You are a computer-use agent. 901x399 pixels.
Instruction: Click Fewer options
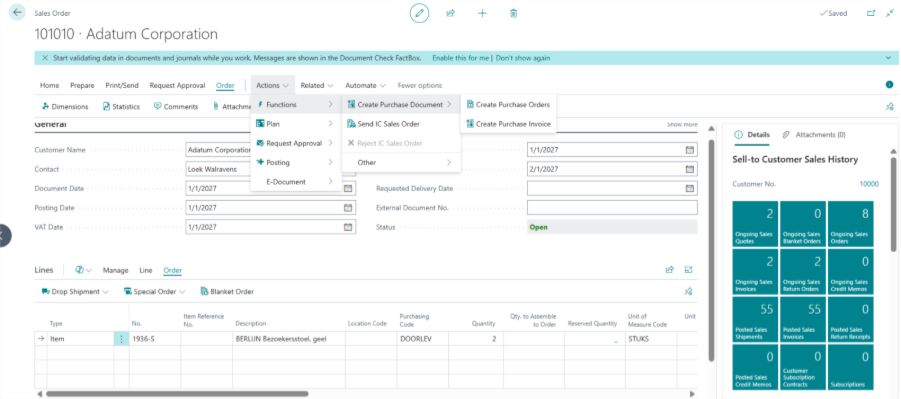(x=420, y=85)
